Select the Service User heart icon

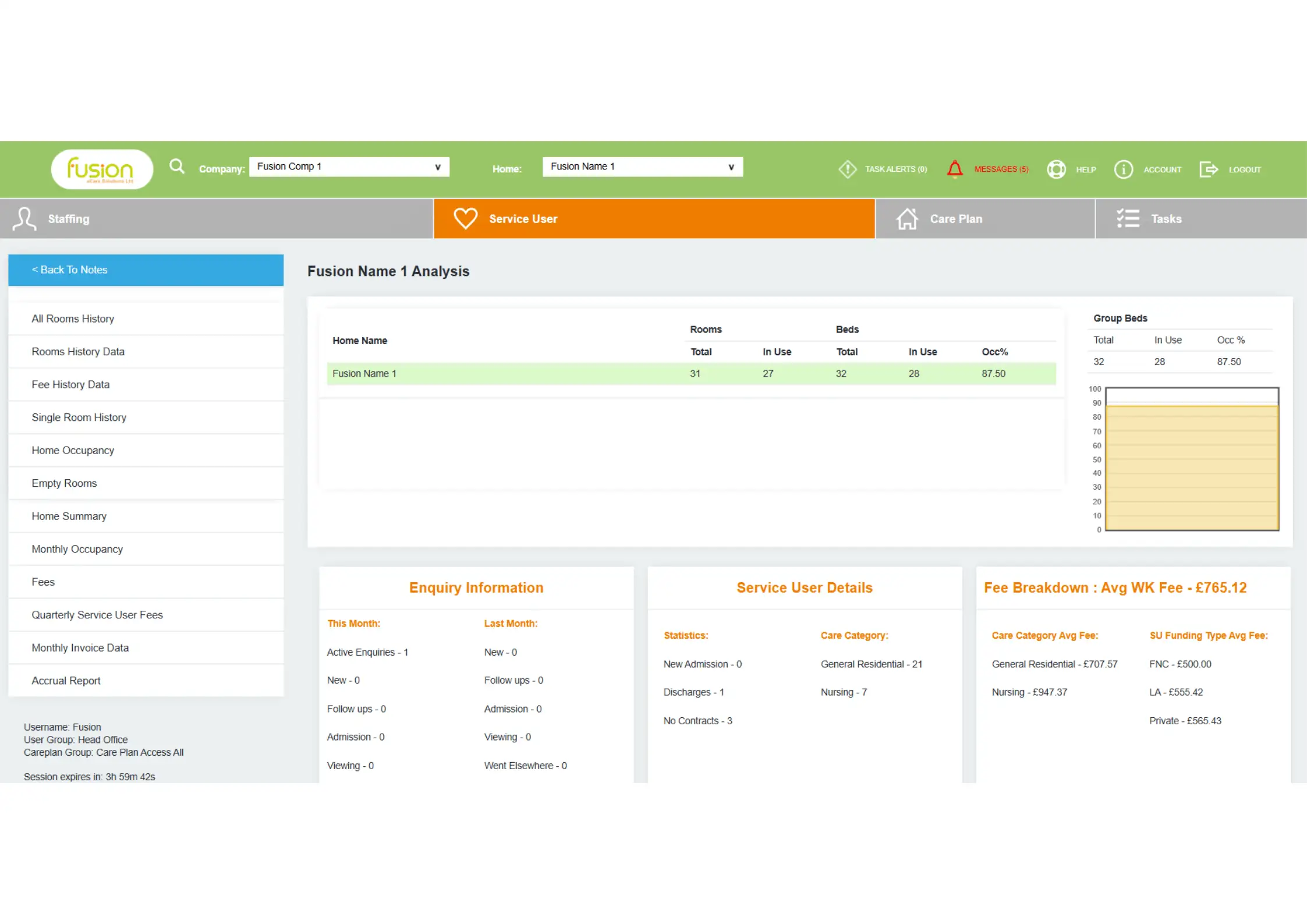tap(465, 218)
